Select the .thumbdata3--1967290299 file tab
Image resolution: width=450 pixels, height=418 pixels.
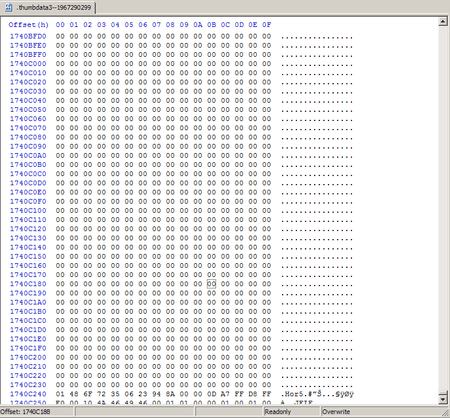pyautogui.click(x=48, y=7)
